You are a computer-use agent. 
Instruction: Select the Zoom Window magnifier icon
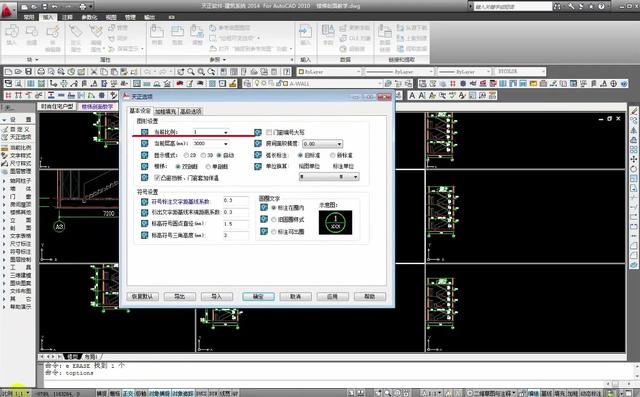pyautogui.click(x=201, y=72)
